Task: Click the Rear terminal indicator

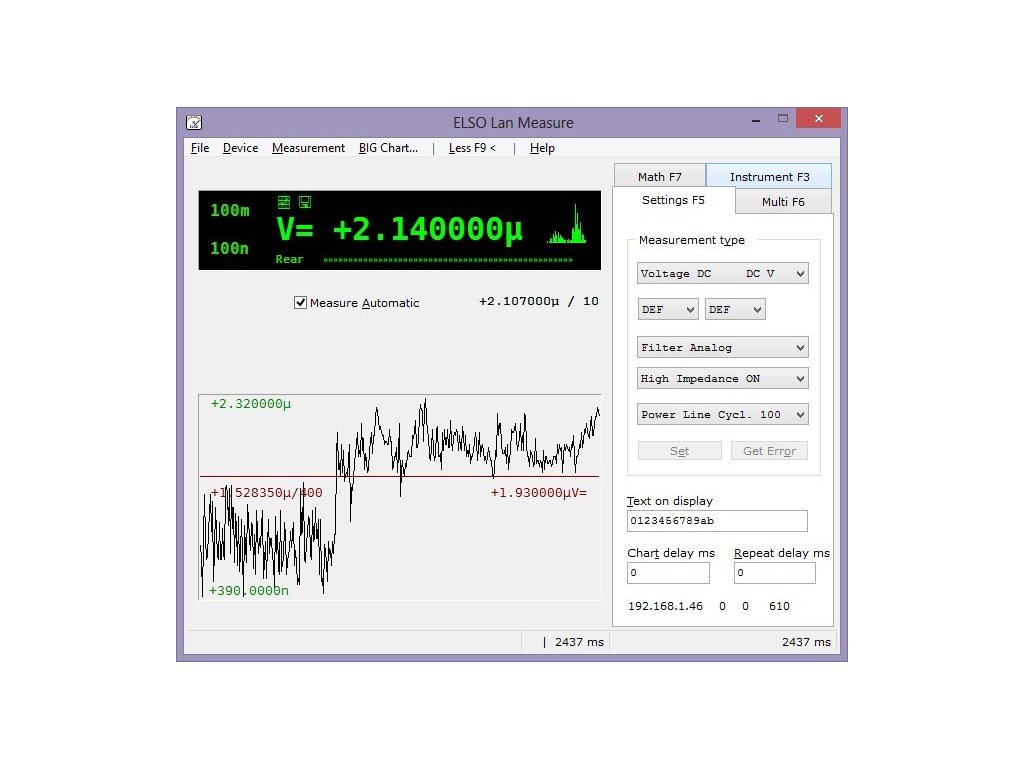Action: tap(289, 260)
